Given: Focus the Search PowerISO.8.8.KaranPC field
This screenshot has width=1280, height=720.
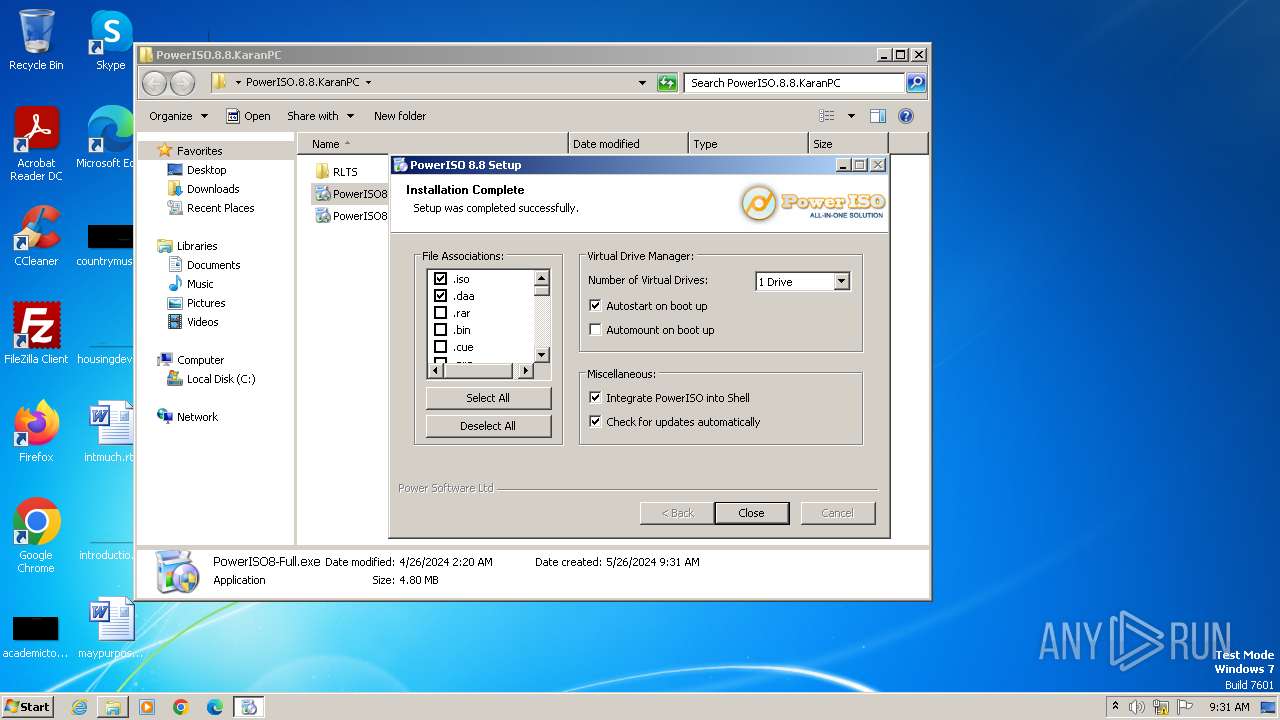Looking at the screenshot, I should pyautogui.click(x=795, y=83).
